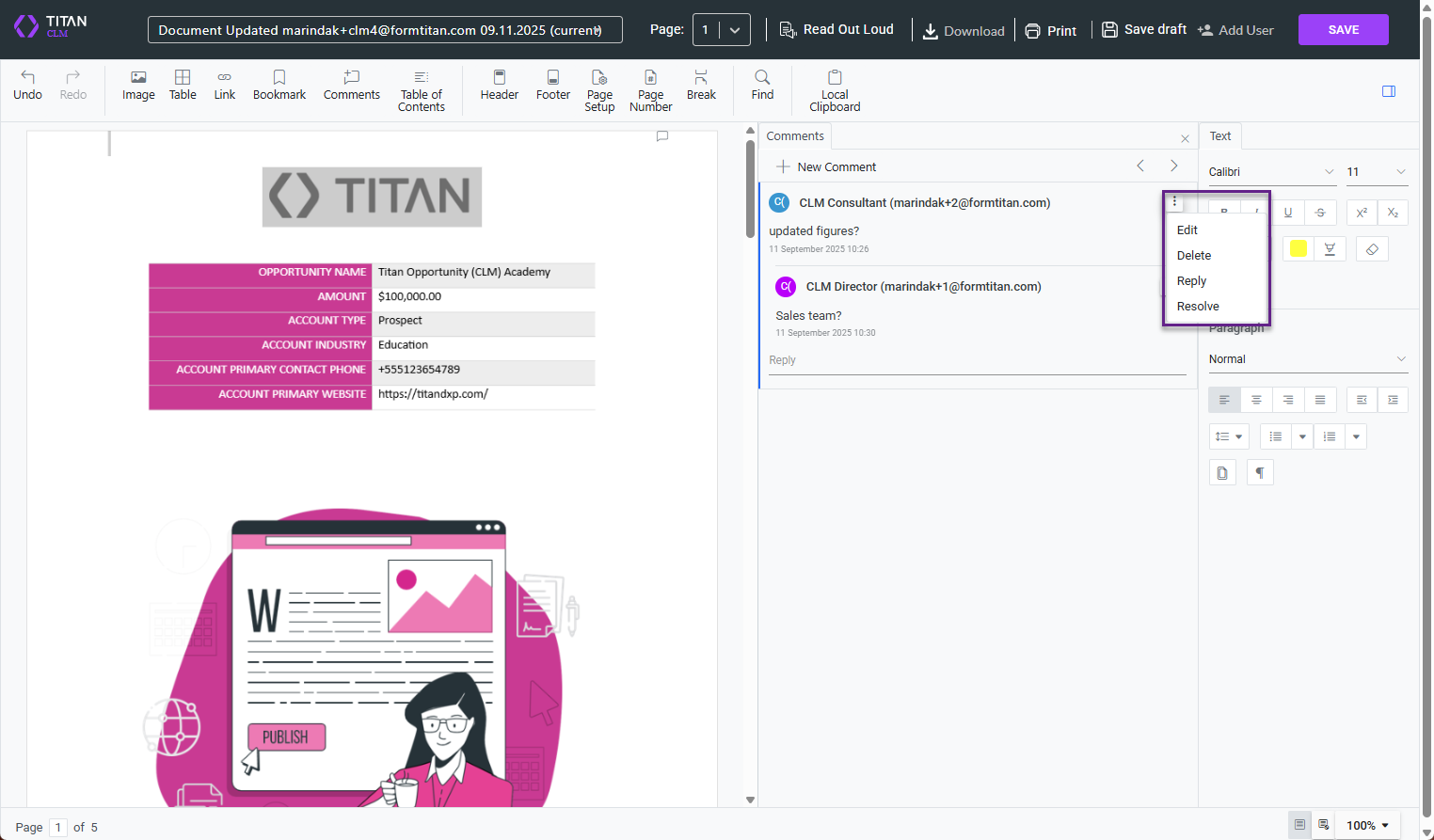1434x840 pixels.
Task: Open the Normal paragraph style dropdown
Action: tap(1307, 359)
